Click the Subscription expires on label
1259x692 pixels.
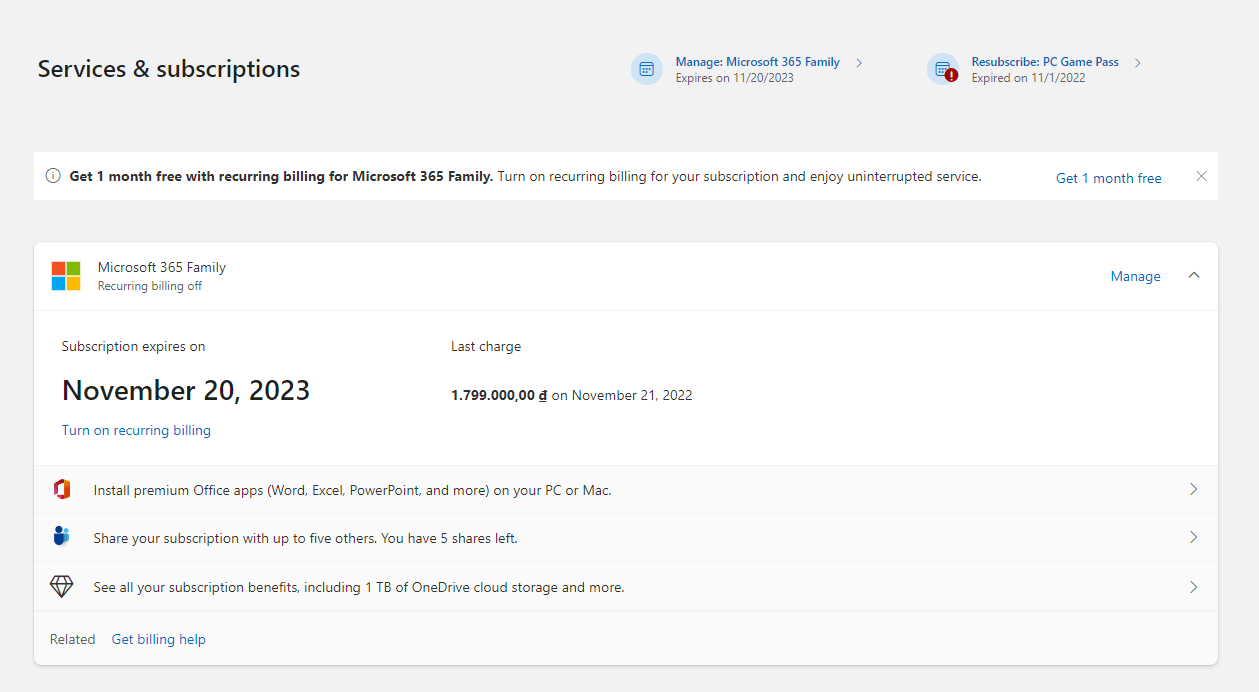coord(133,346)
